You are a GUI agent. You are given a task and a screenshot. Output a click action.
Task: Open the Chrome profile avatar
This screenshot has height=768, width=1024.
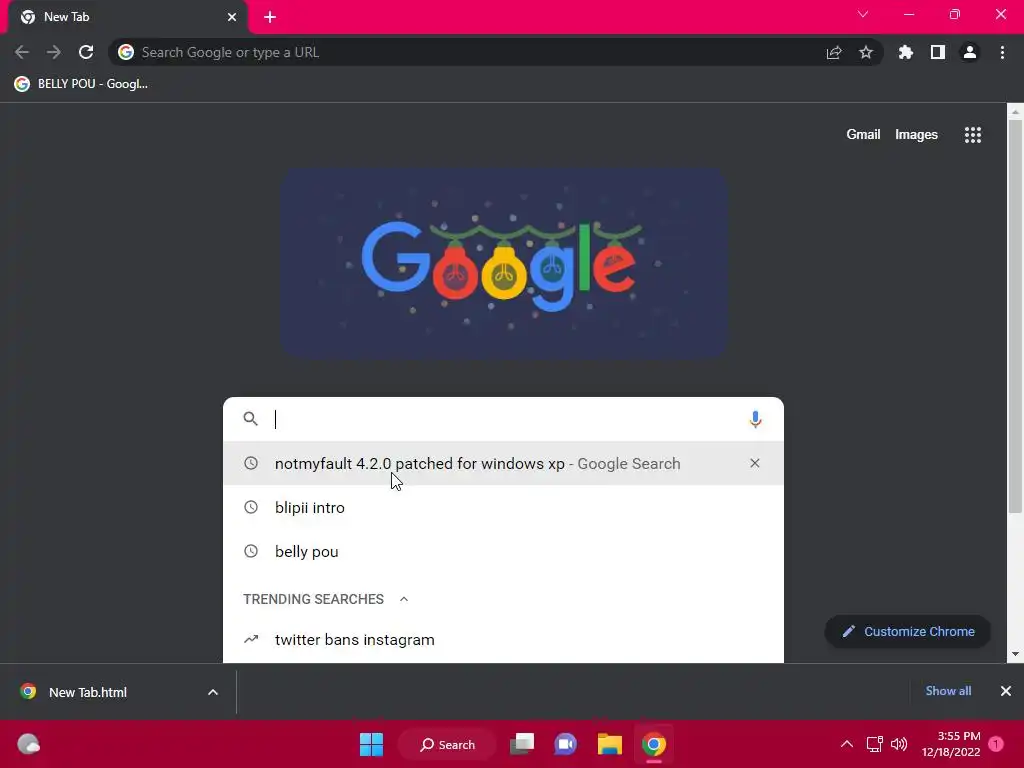coord(970,52)
